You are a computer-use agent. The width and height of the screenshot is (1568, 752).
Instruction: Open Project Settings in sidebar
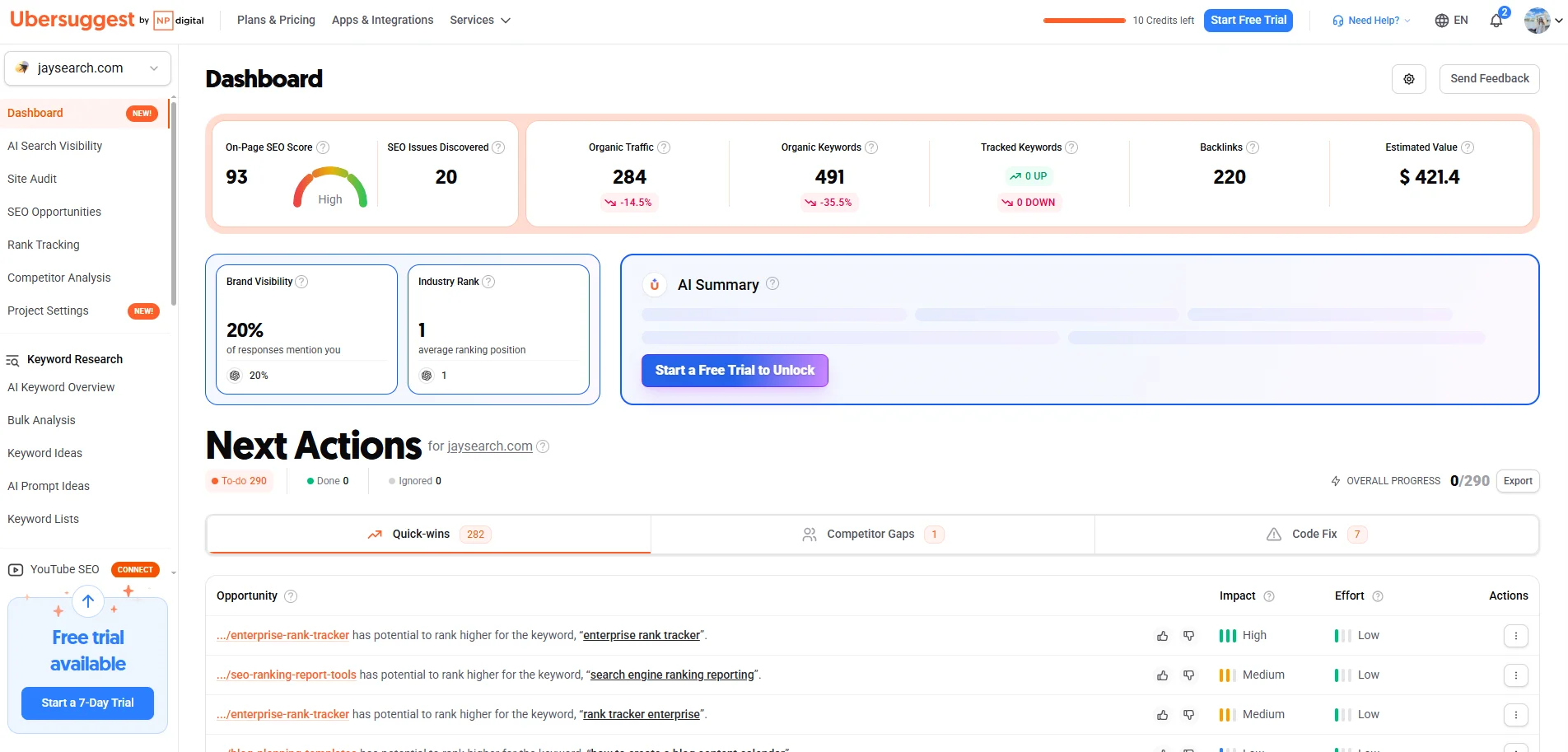[48, 311]
